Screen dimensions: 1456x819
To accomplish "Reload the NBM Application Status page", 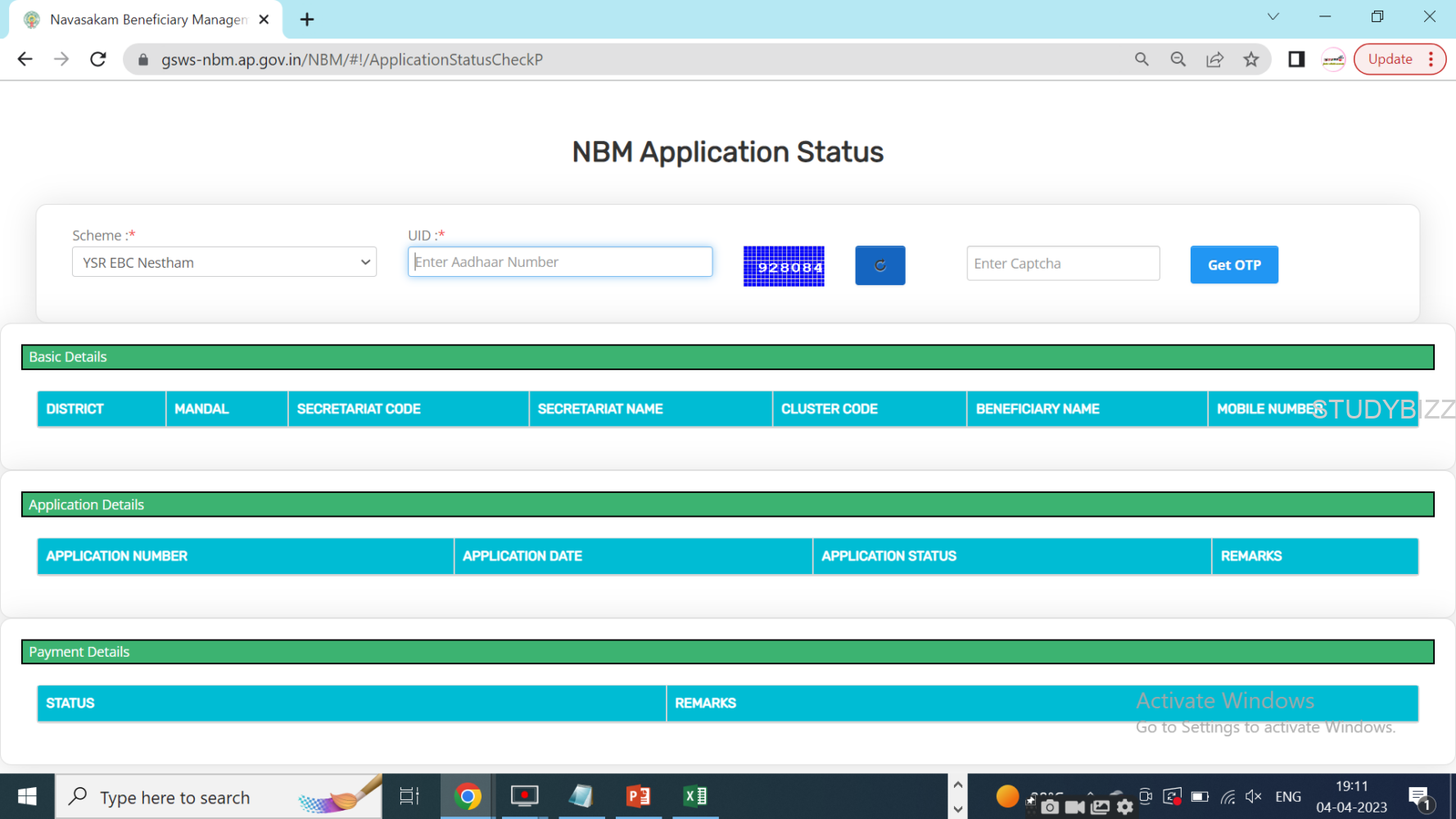I will pyautogui.click(x=97, y=59).
